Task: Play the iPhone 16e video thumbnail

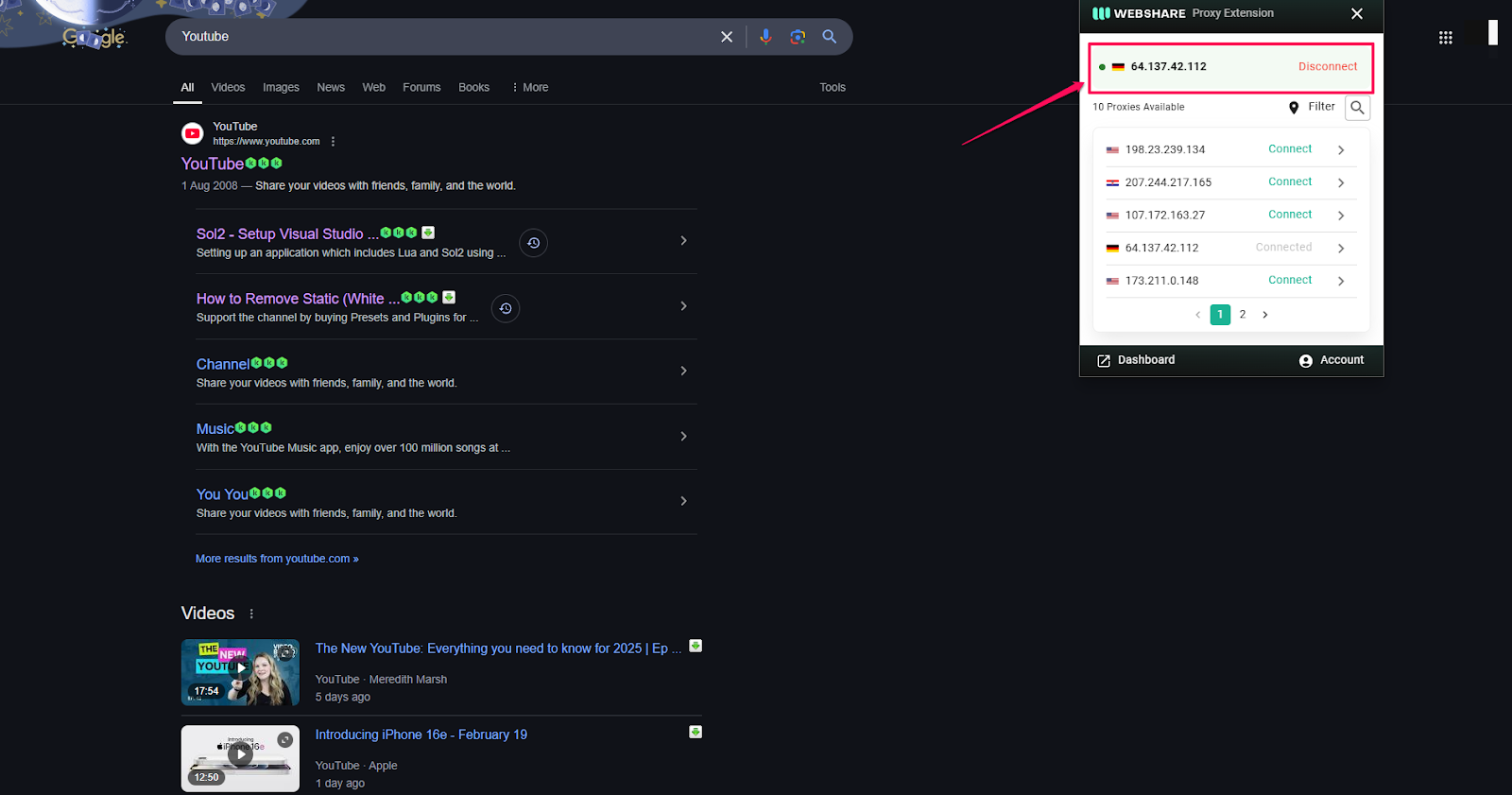Action: point(240,758)
